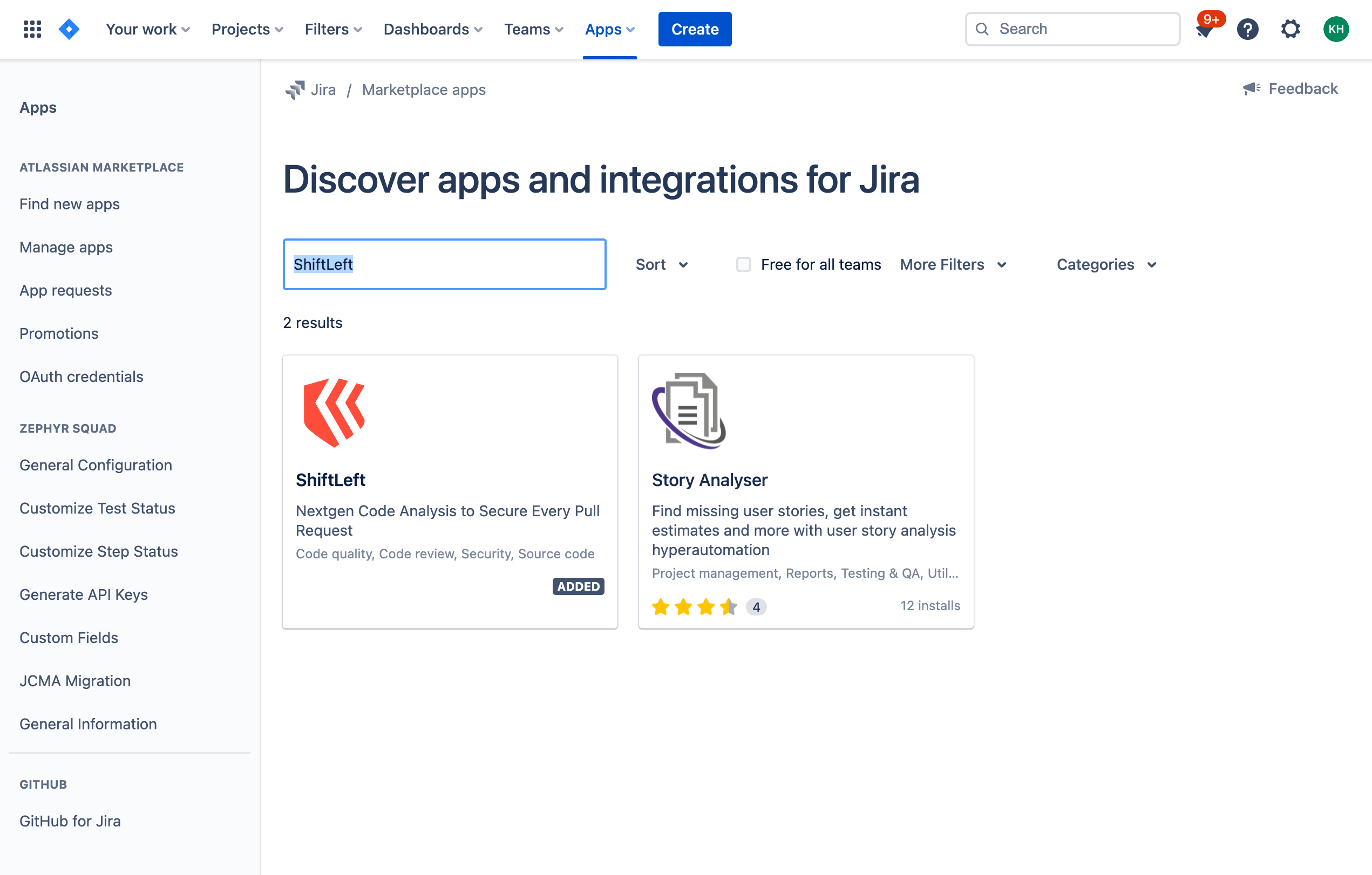Viewport: 1372px width, 875px height.
Task: Open OAuth credentials in sidebar
Action: [81, 377]
